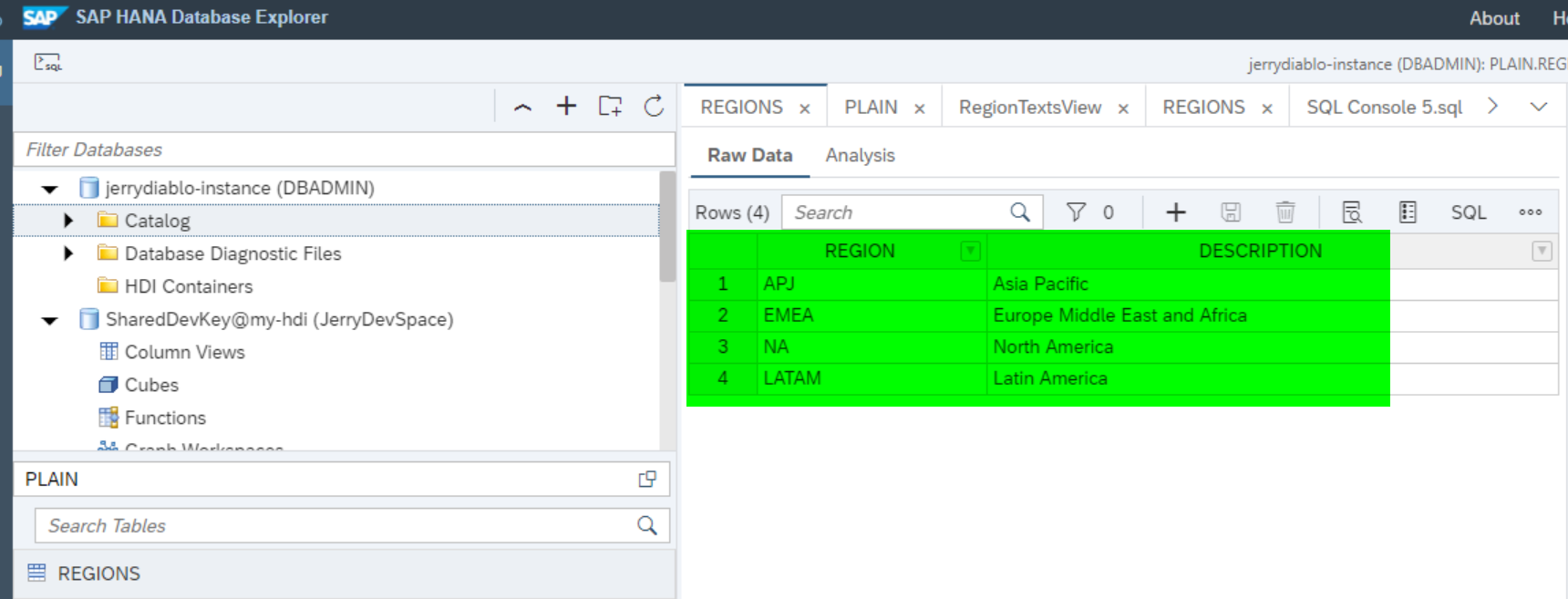Screen dimensions: 1568x599
Task: Switch to SQL Console 5.sql tab
Action: click(1384, 108)
